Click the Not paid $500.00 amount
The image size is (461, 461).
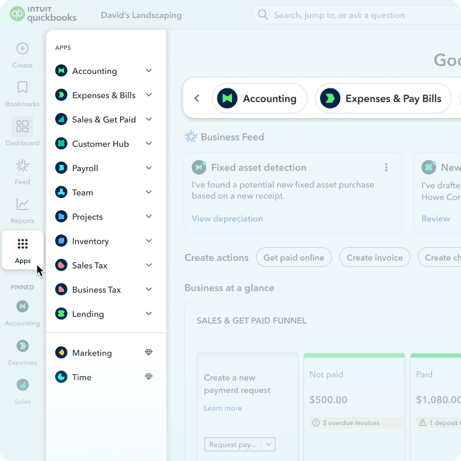click(328, 400)
